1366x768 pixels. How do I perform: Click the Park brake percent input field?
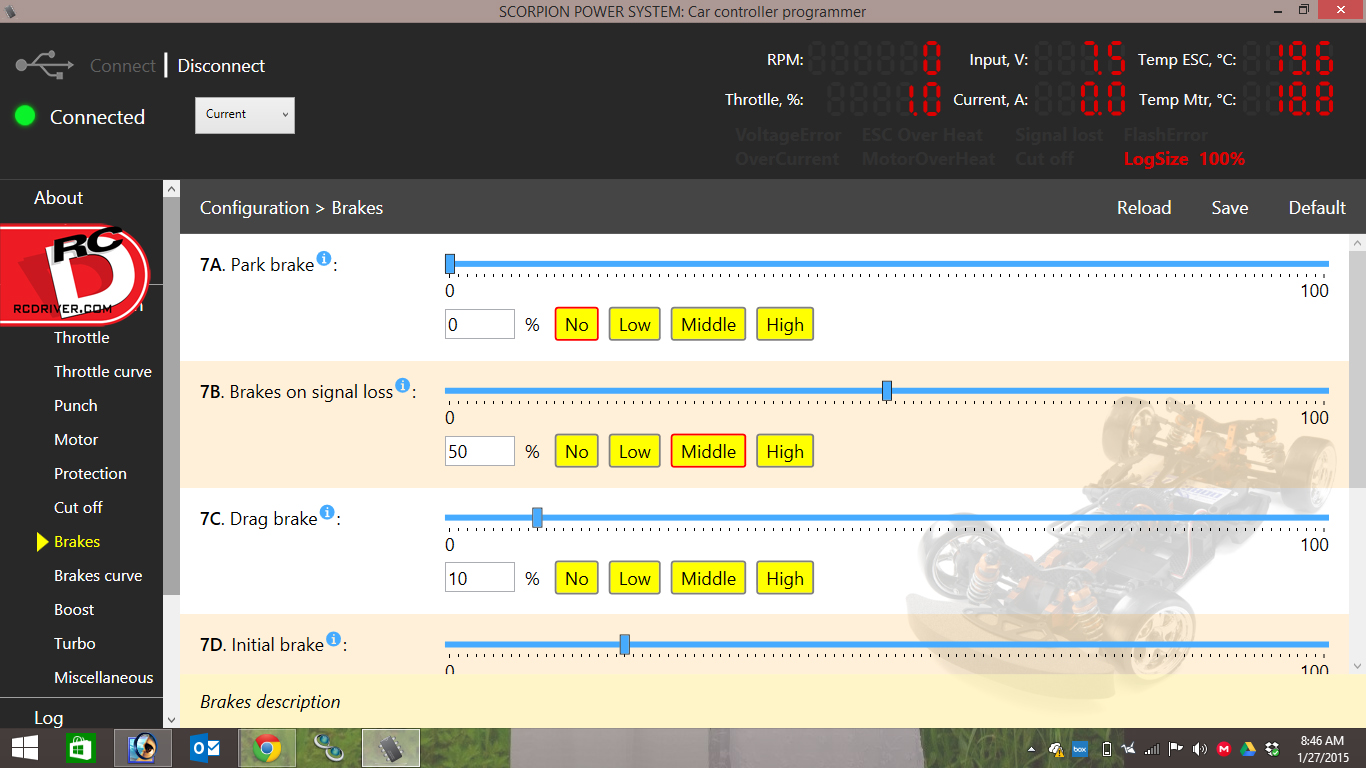pos(480,324)
